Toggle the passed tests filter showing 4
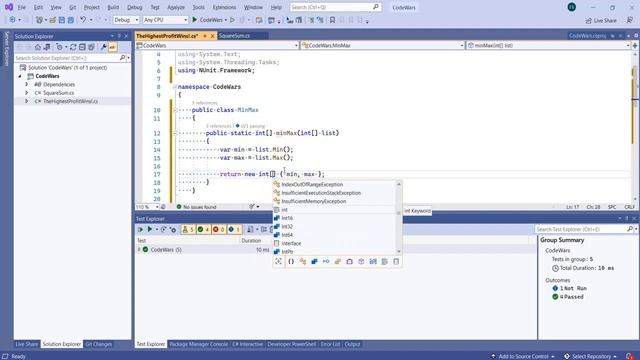 pyautogui.click(x=203, y=229)
